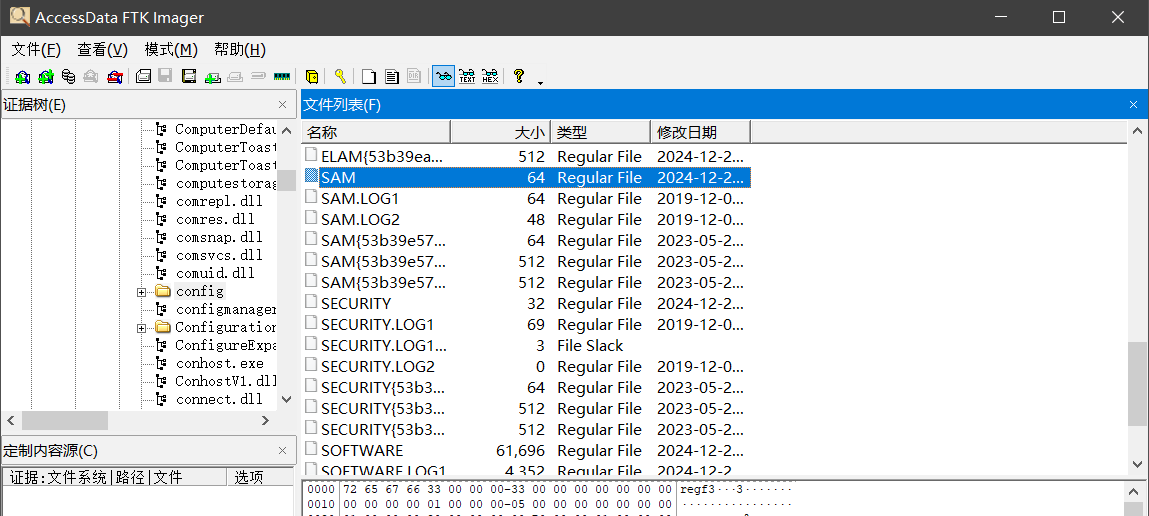Viewport: 1149px width, 516px height.
Task: Click grayed Create Custom Content Image icon
Action: [x=235, y=76]
